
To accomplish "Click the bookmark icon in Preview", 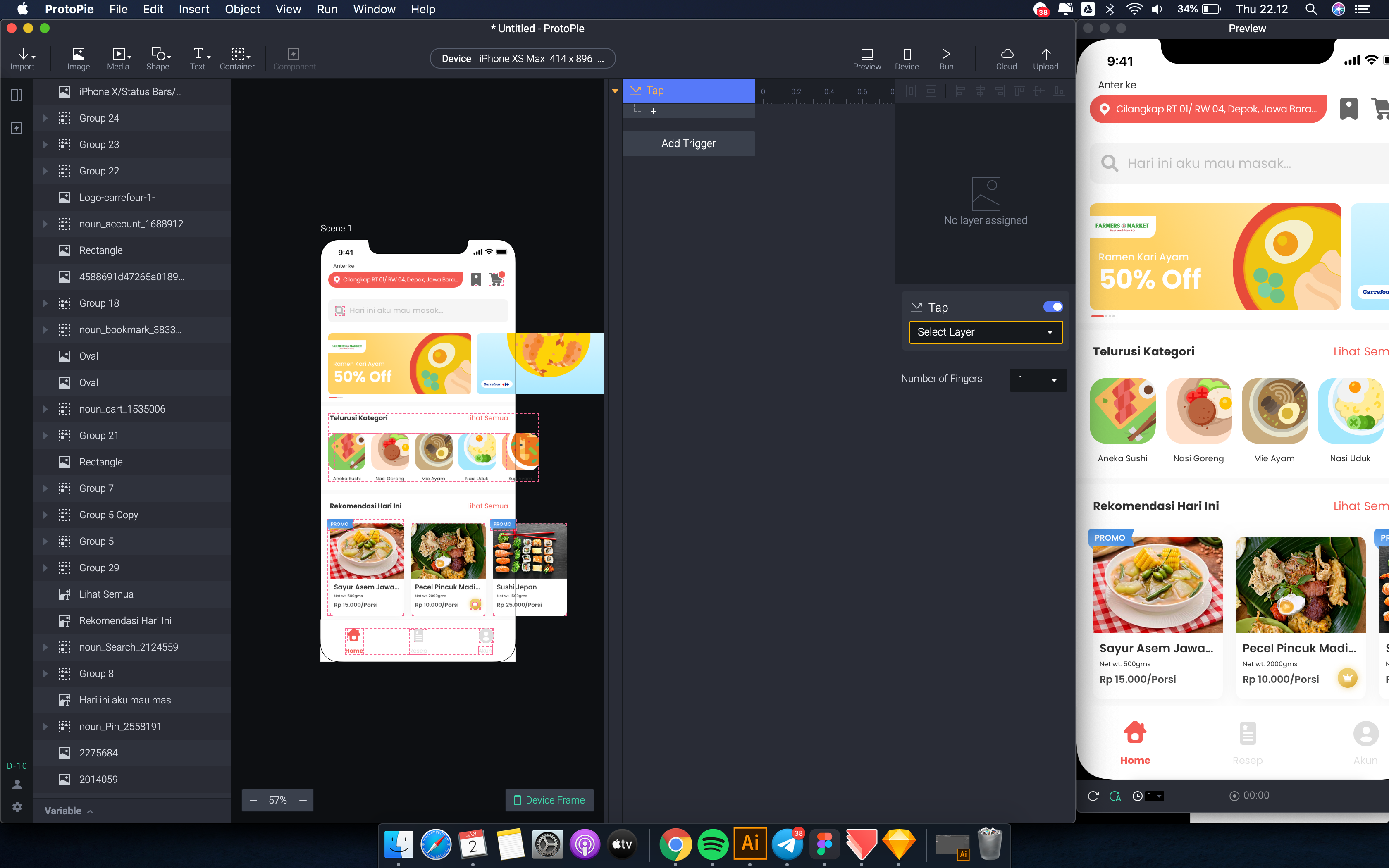I will [1348, 108].
